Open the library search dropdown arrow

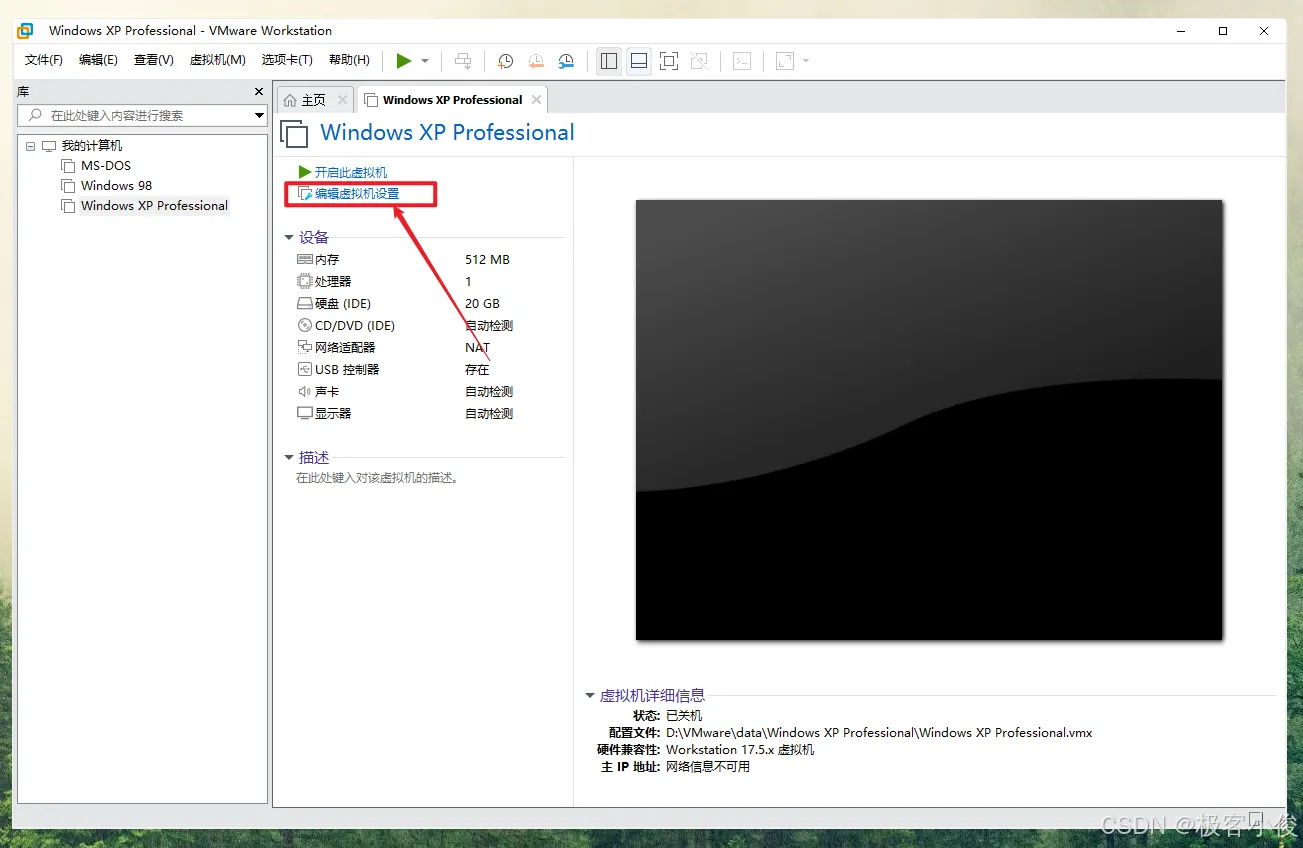click(x=259, y=116)
